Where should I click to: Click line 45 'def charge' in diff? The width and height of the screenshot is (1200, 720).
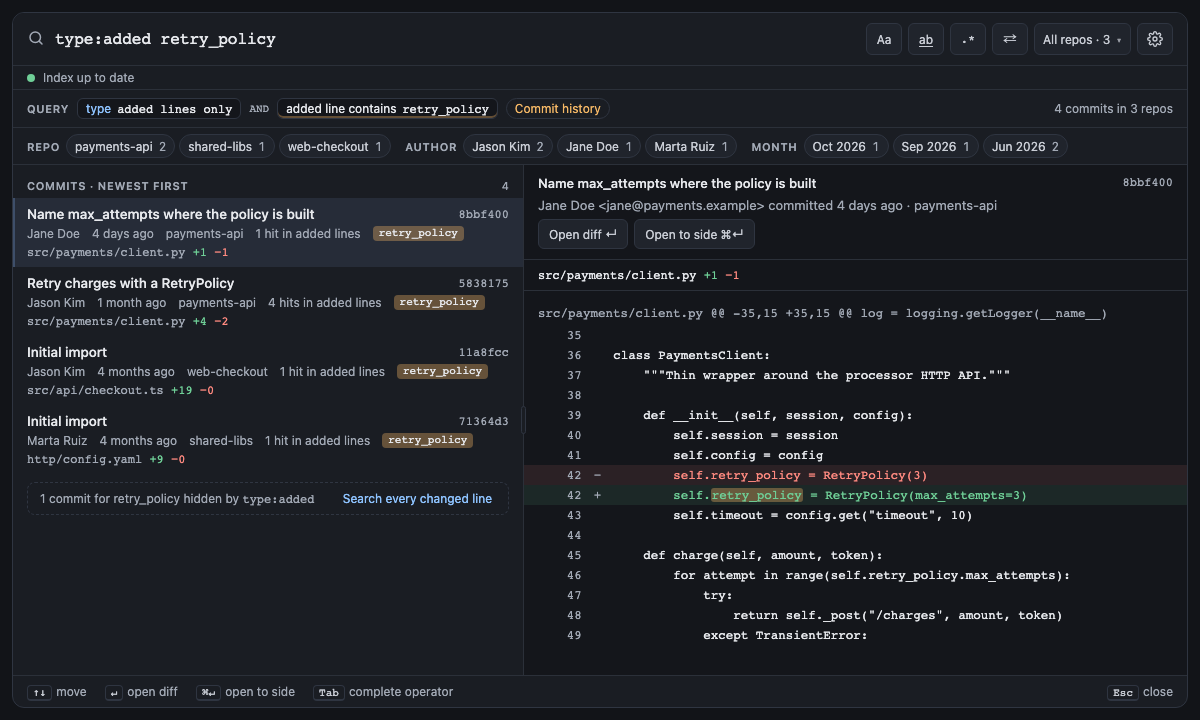point(855,555)
